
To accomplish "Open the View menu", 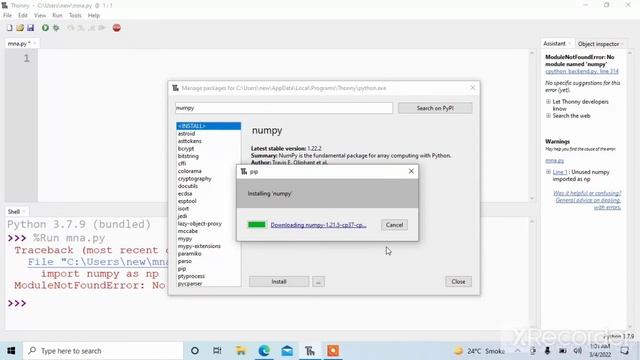I will [40, 16].
